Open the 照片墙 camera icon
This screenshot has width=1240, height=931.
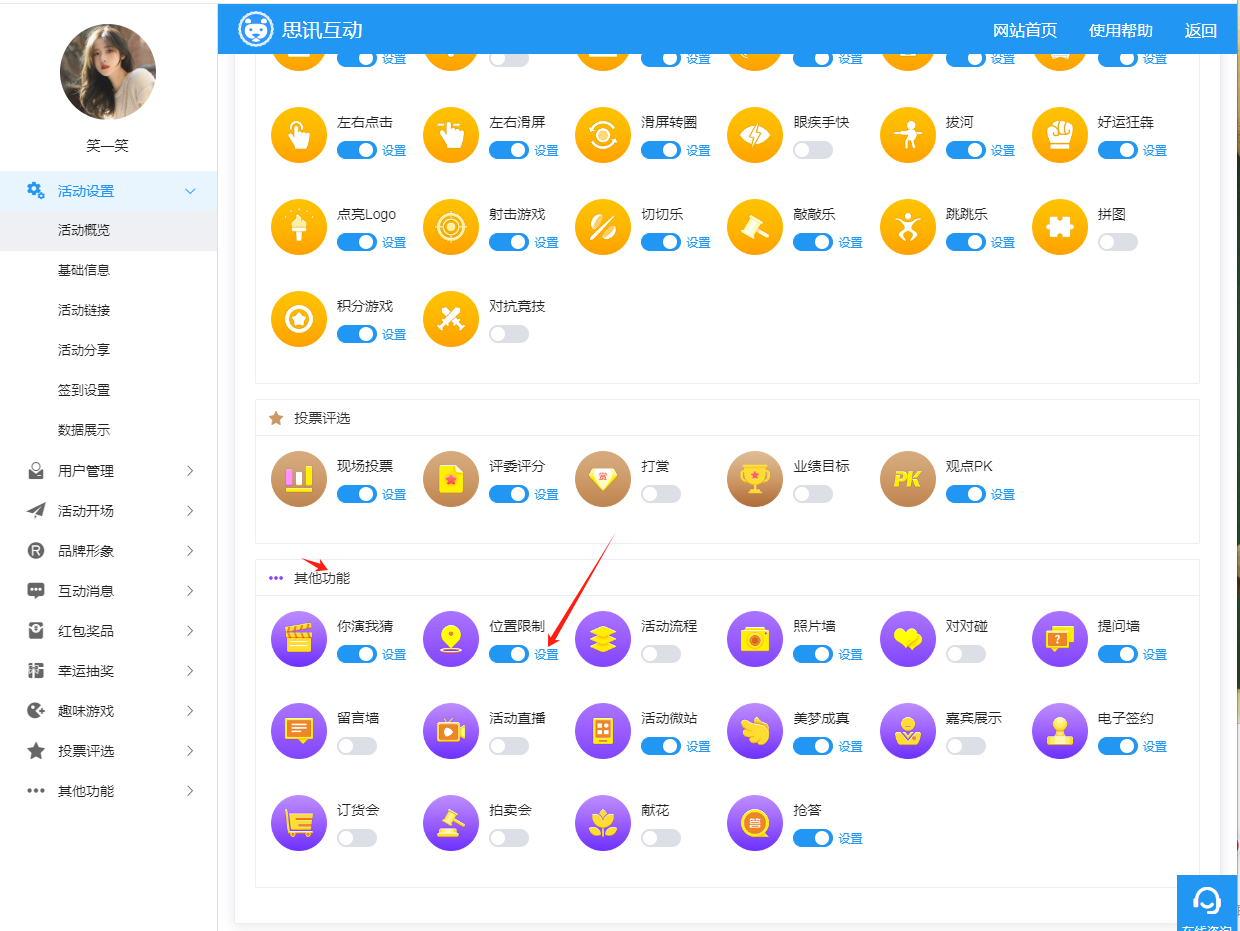[x=755, y=639]
